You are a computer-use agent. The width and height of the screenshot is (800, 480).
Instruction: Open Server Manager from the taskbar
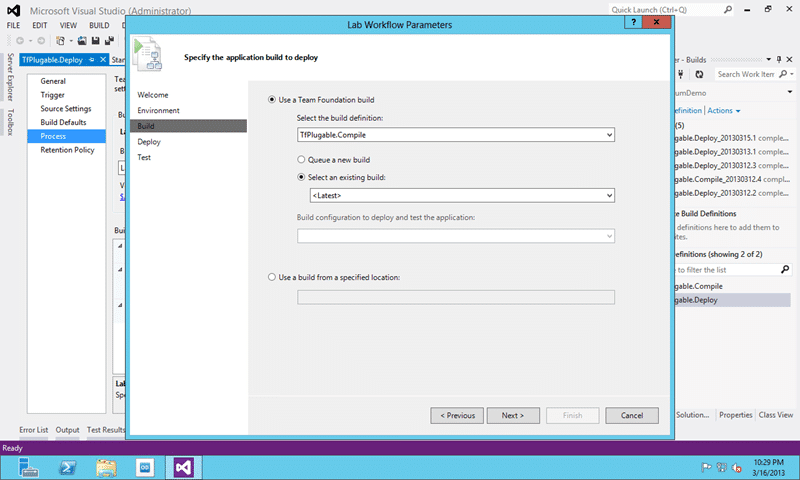[28, 467]
